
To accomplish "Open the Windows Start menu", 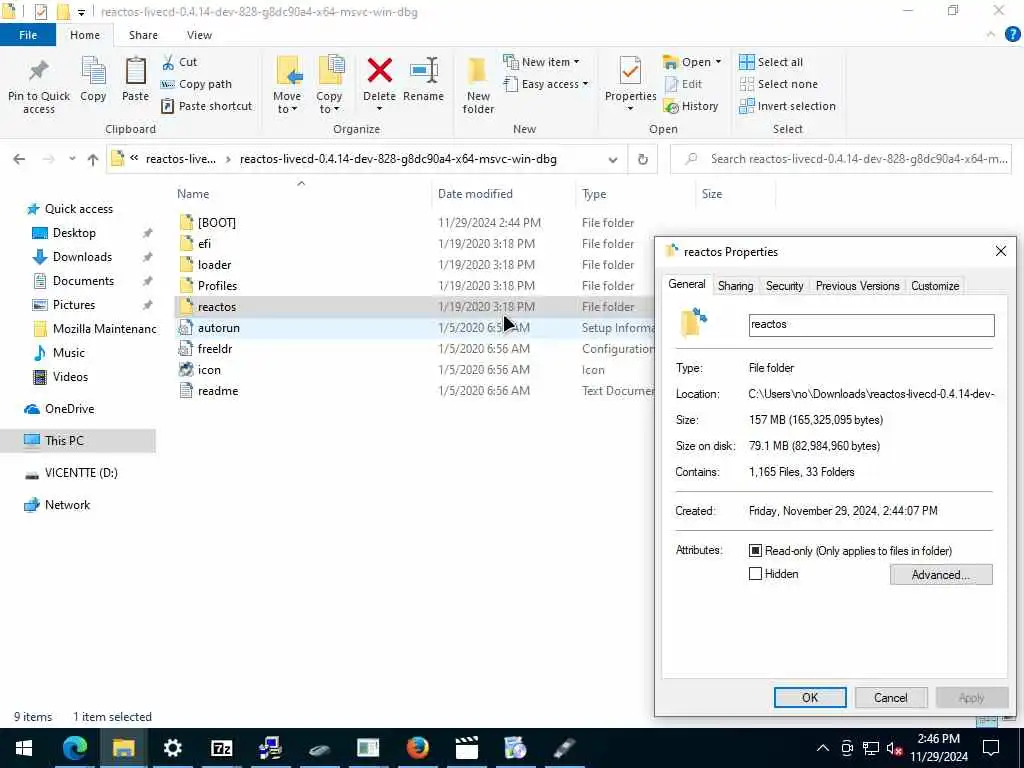I will (x=24, y=748).
